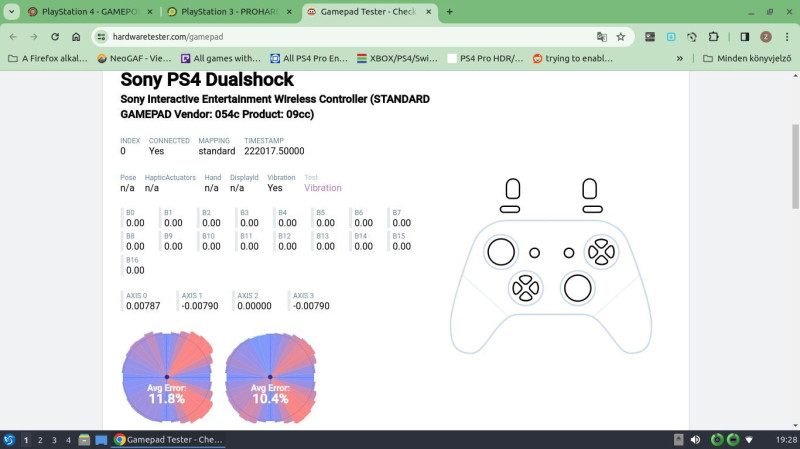This screenshot has width=800, height=449.
Task: Click the face buttons cluster on controller diagram
Action: pyautogui.click(x=601, y=252)
